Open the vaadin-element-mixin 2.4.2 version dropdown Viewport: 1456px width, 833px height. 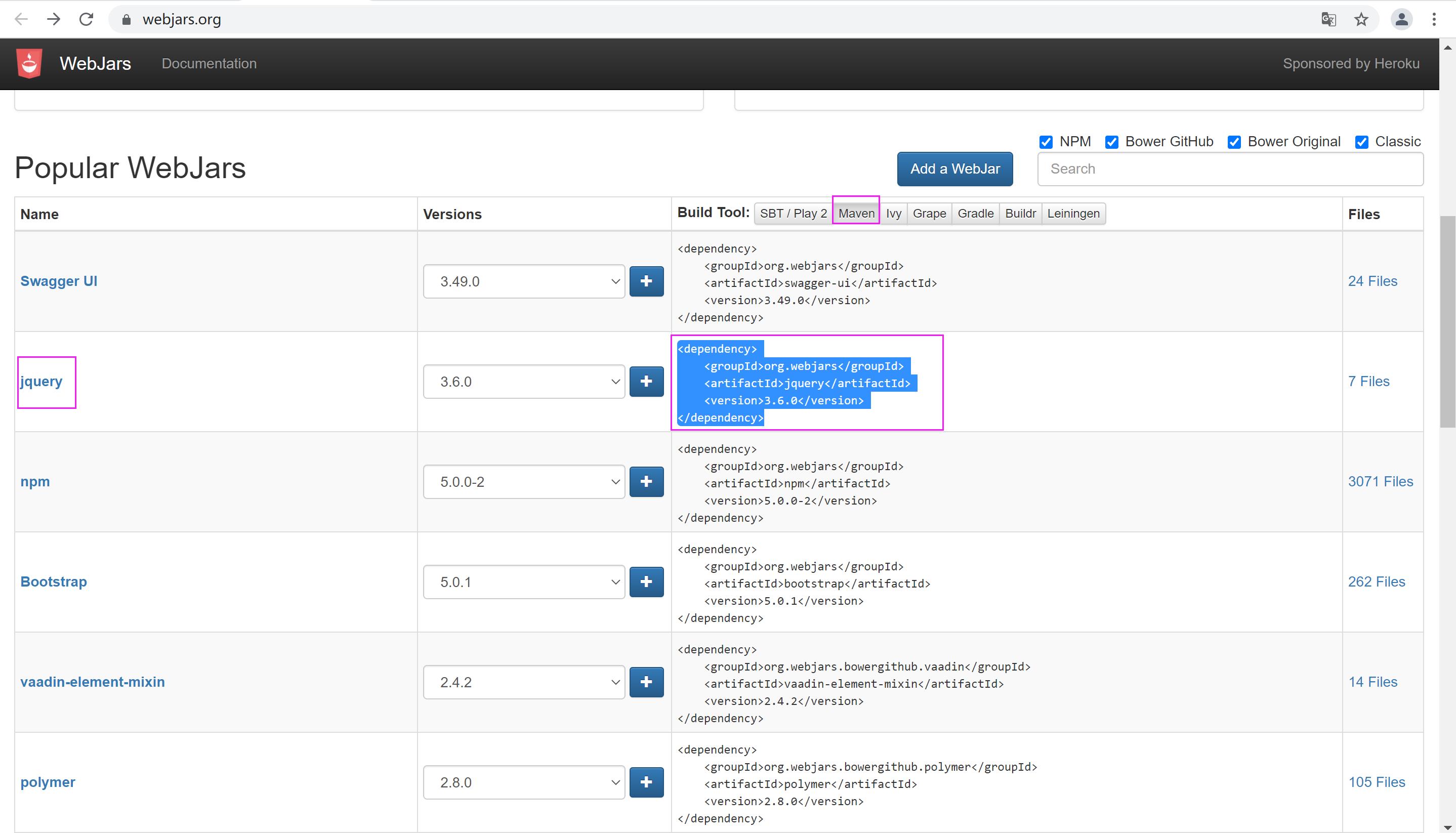[x=524, y=681]
